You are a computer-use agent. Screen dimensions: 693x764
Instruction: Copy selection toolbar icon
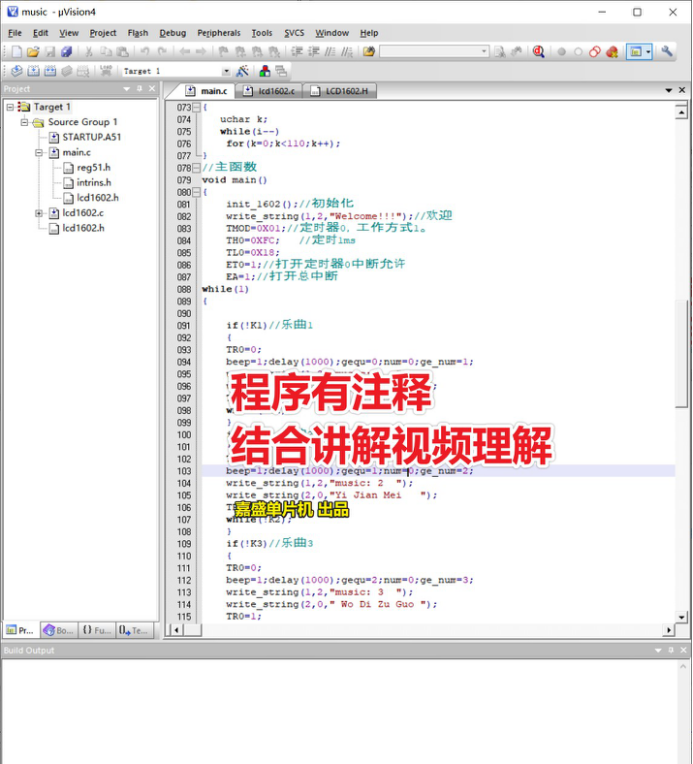pyautogui.click(x=106, y=52)
